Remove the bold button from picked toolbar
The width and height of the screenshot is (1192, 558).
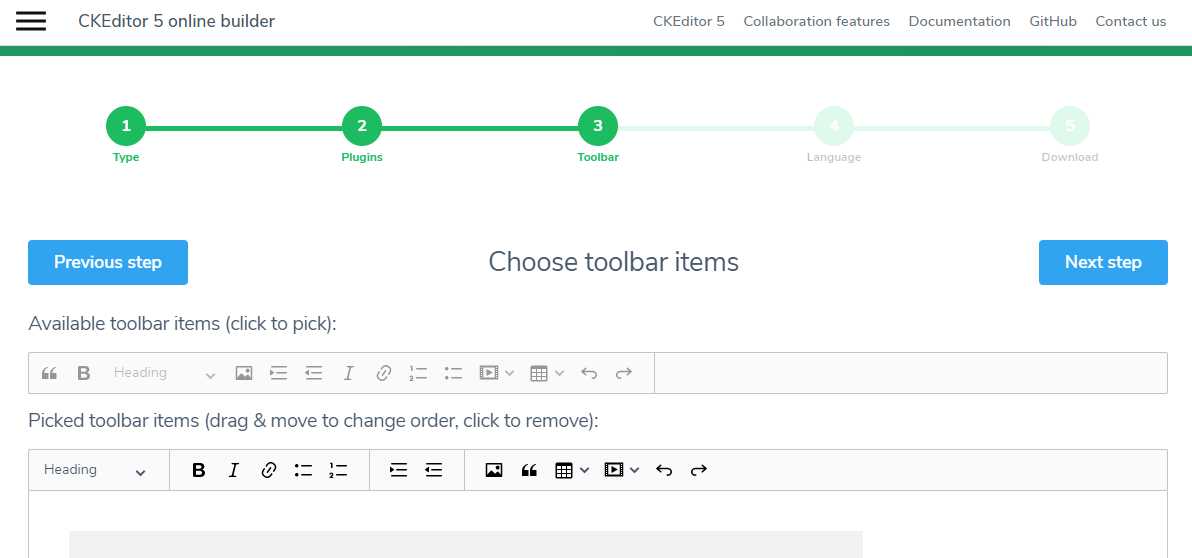(199, 471)
